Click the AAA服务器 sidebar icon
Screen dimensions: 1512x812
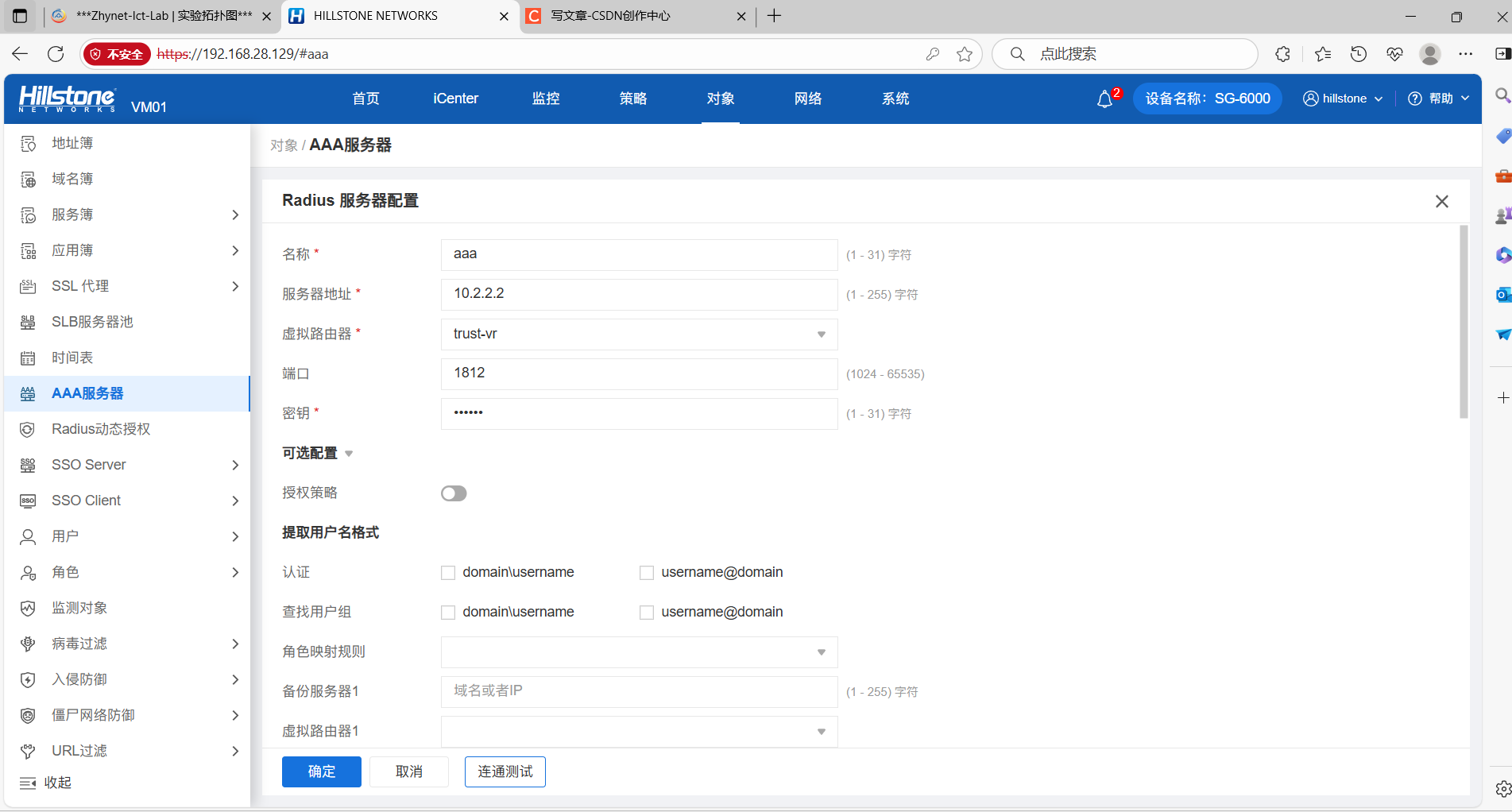click(x=28, y=394)
